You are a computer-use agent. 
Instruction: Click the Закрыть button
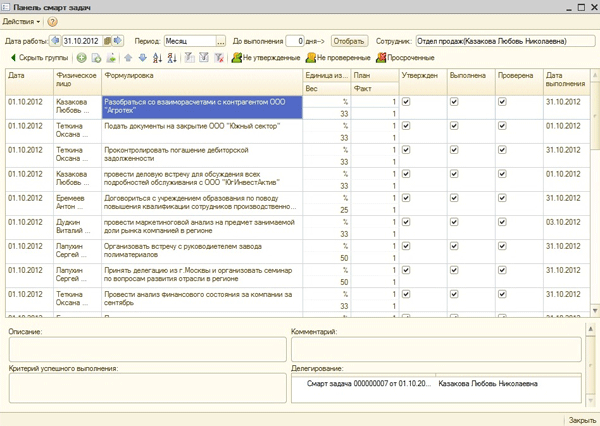[x=582, y=420]
